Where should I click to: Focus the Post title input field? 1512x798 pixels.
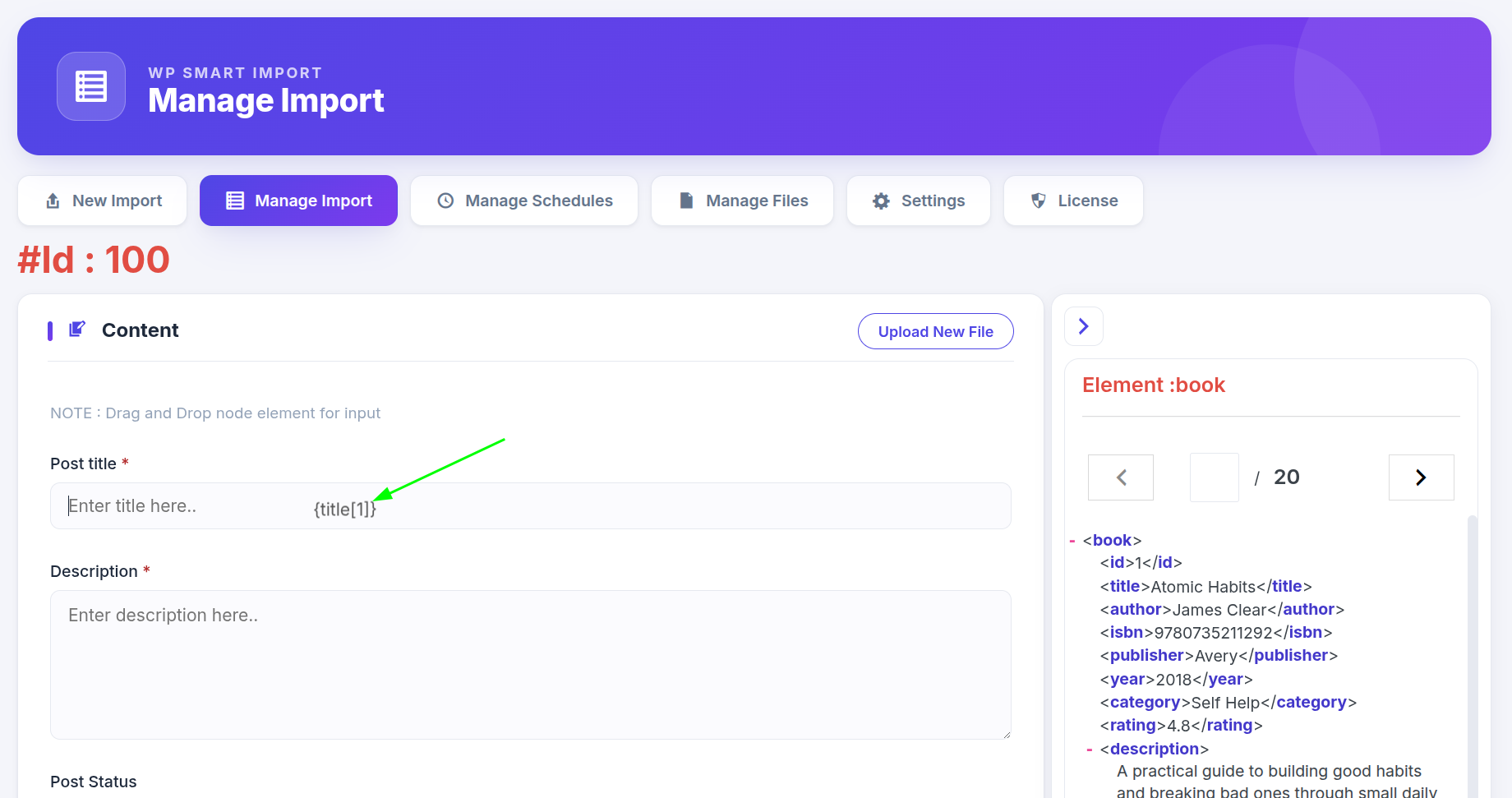pyautogui.click(x=531, y=506)
